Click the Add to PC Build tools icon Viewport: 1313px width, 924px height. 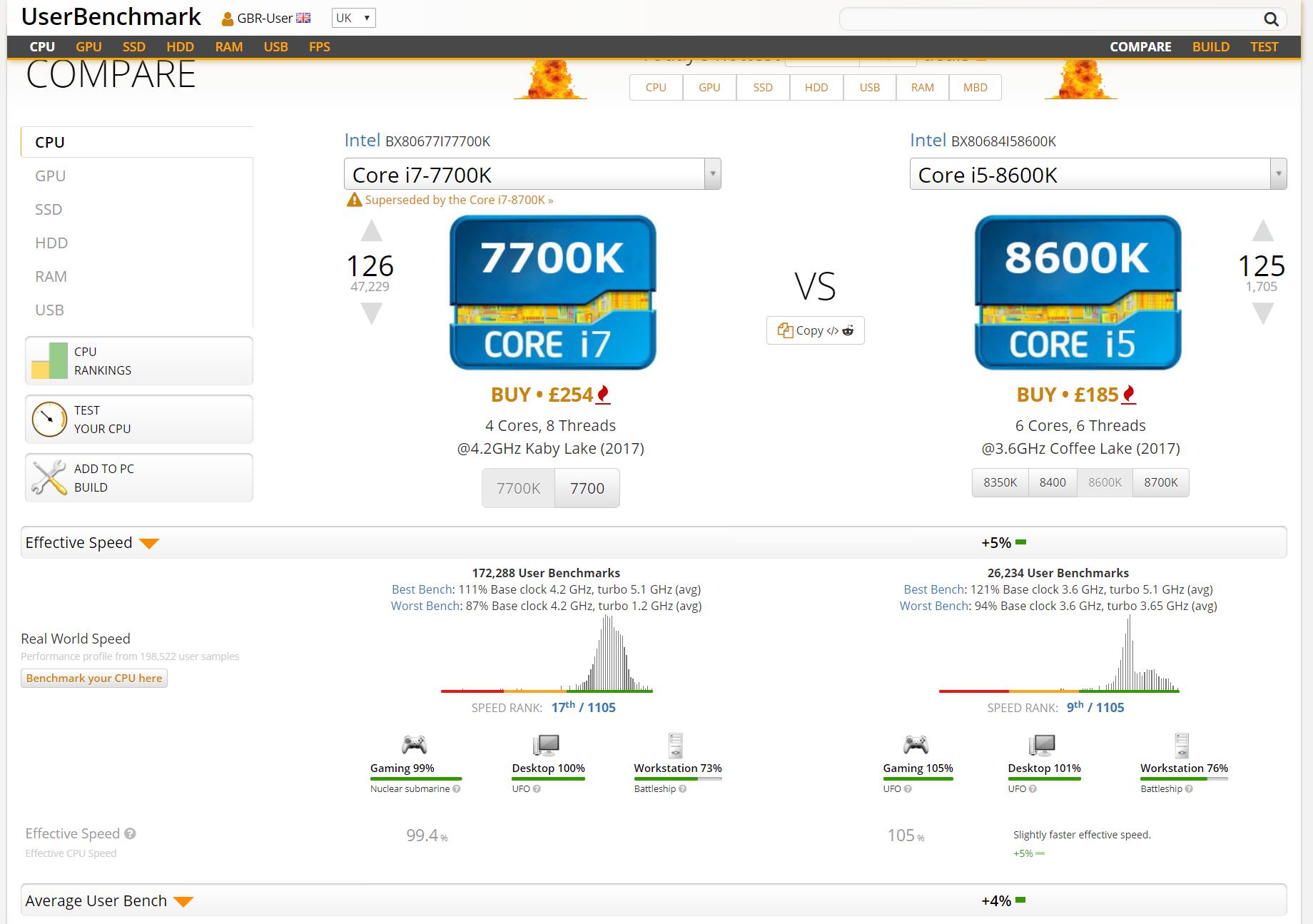coord(49,478)
